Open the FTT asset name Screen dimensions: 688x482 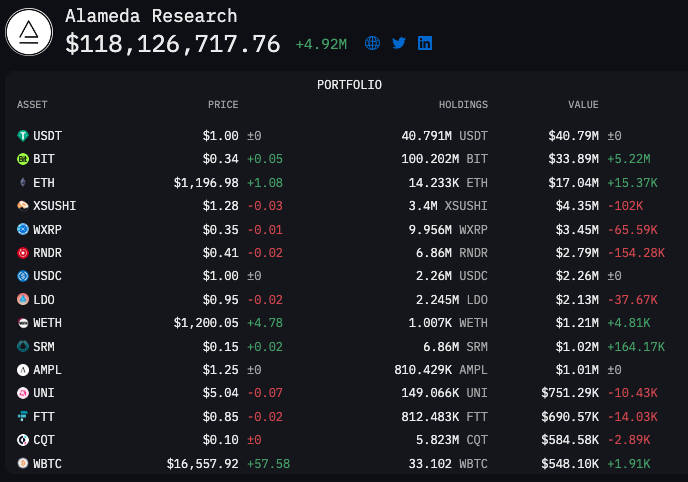44,417
